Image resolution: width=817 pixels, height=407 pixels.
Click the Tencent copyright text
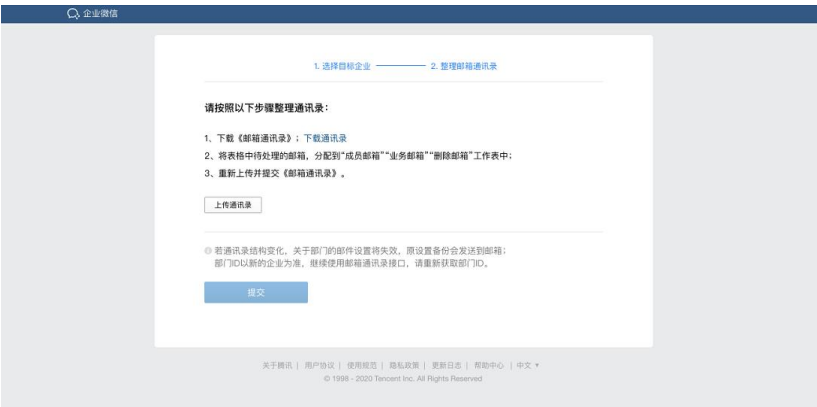(403, 379)
